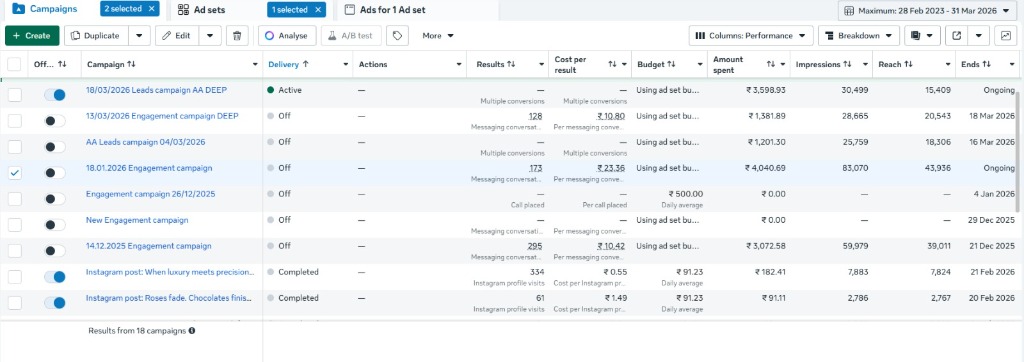Open 18/03/2026 Leads campaign AA DEEP link
This screenshot has height=362, width=1024.
tap(157, 90)
